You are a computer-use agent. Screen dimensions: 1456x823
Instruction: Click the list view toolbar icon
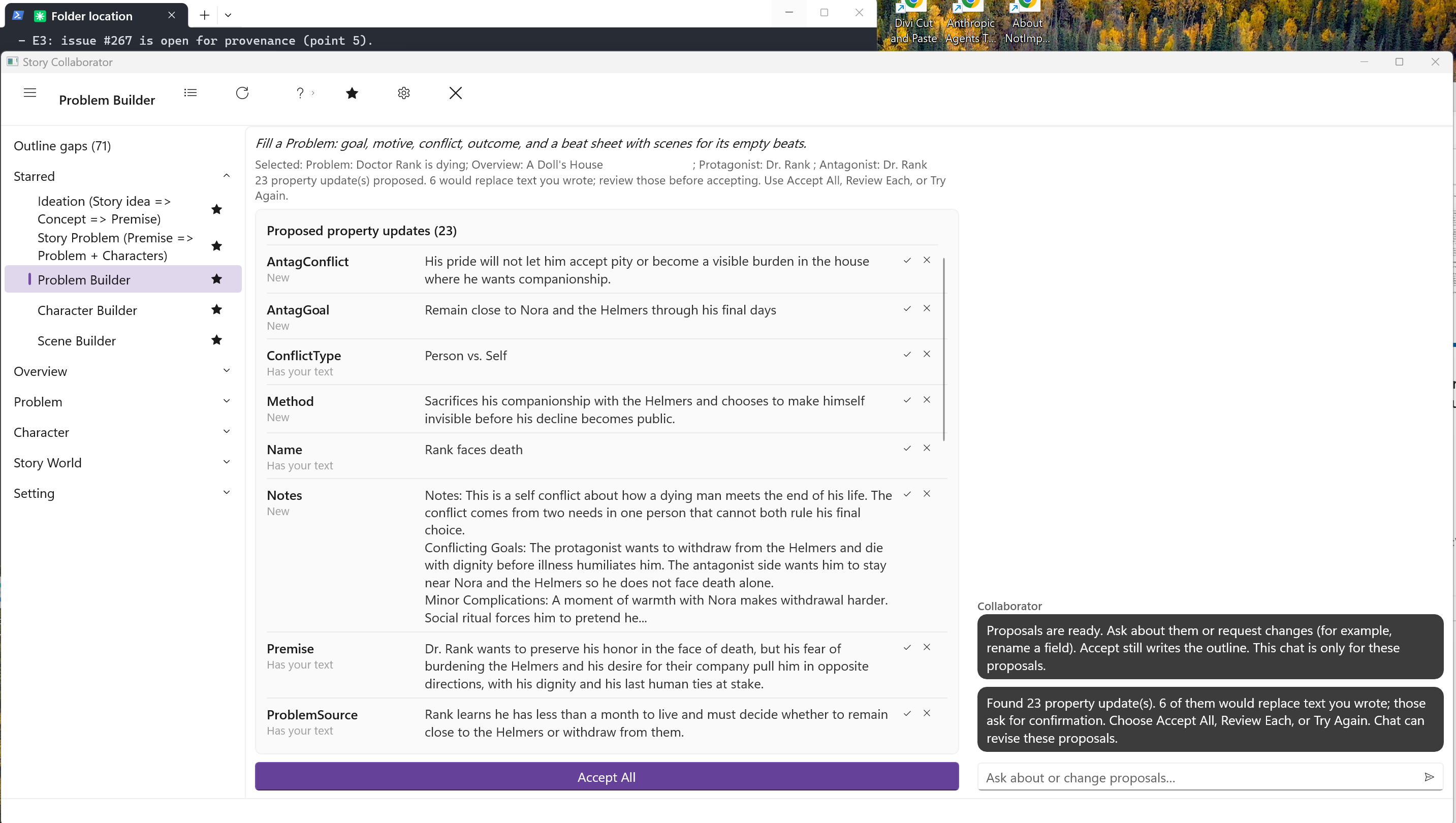pos(191,92)
